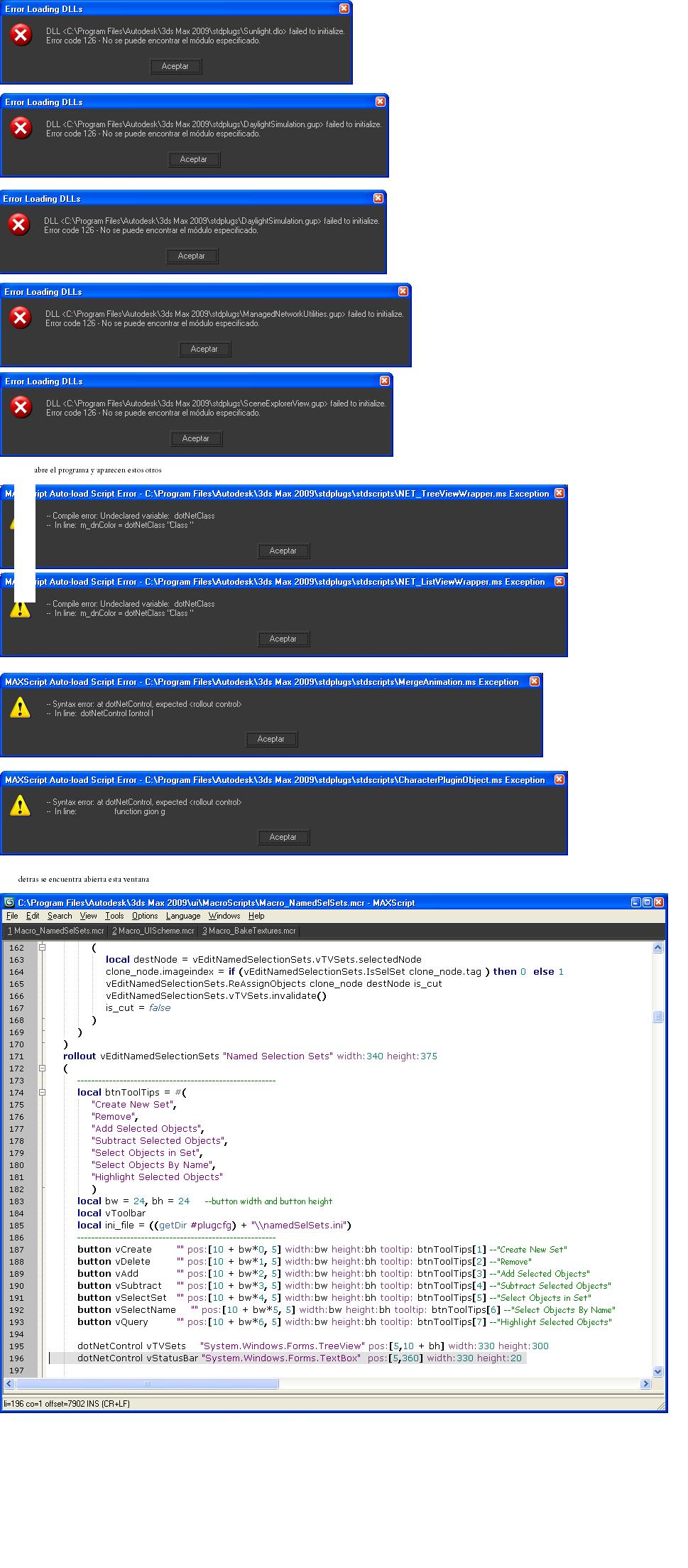
Task: Click the error icon in ManagedNetworkUtilities.gup dialog
Action: (21, 318)
